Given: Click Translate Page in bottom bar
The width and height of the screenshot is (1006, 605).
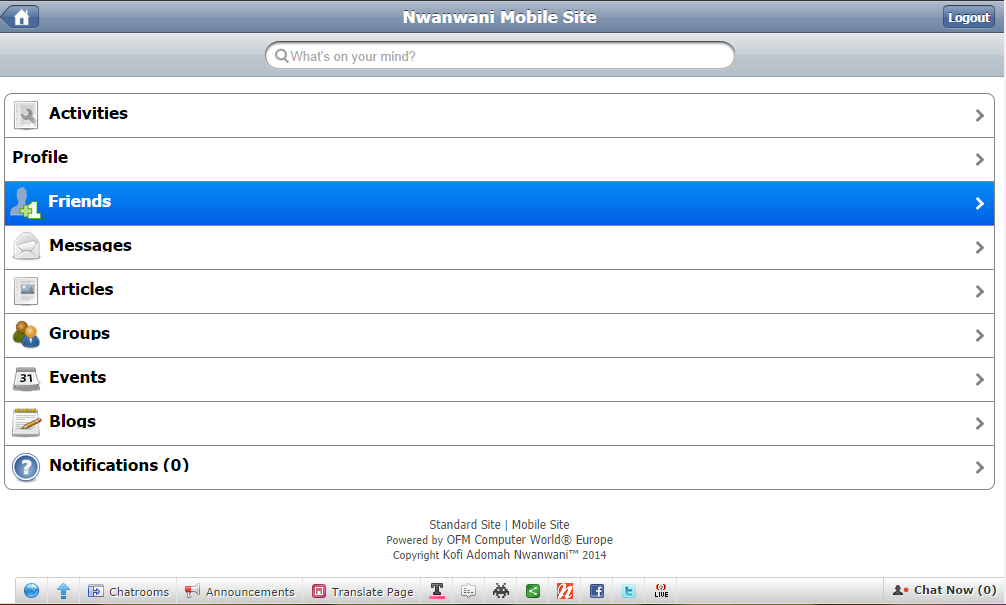Looking at the screenshot, I should pyautogui.click(x=363, y=592).
